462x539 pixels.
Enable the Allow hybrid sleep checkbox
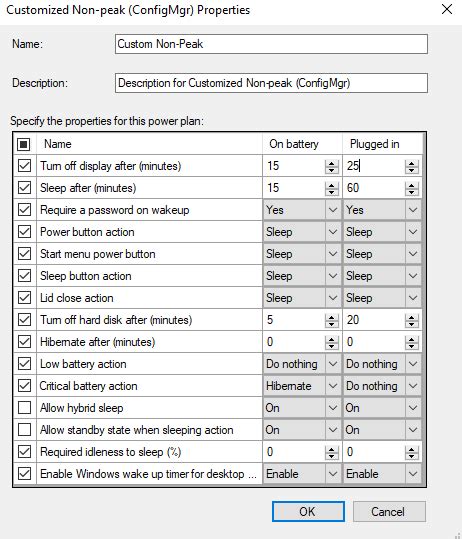(x=24, y=408)
